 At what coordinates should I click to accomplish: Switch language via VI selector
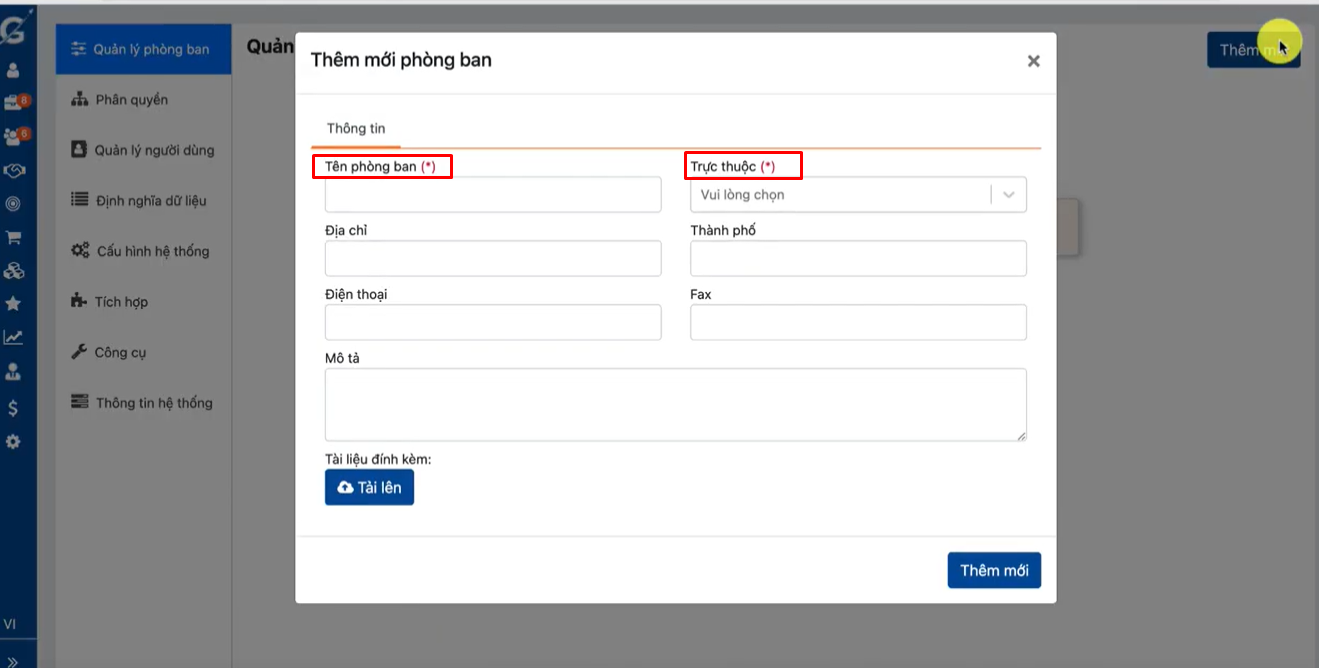coord(10,624)
